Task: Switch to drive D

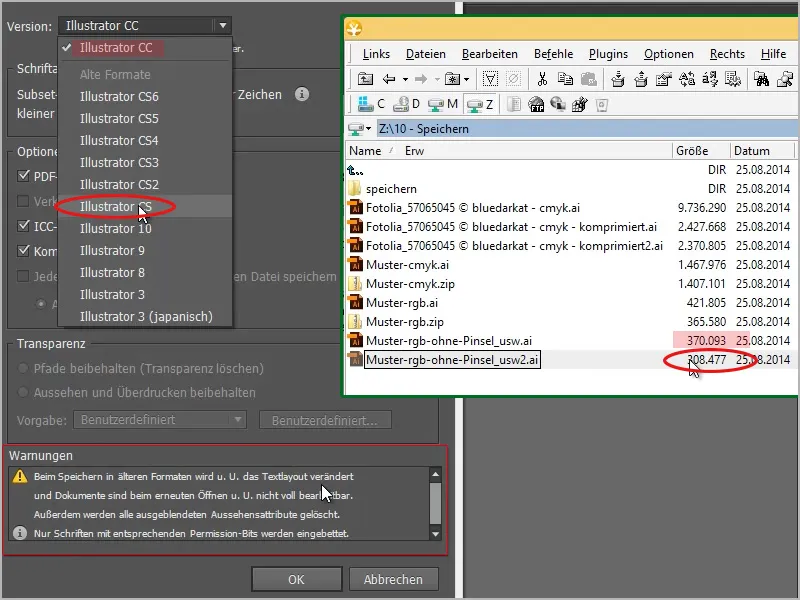Action: (406, 105)
